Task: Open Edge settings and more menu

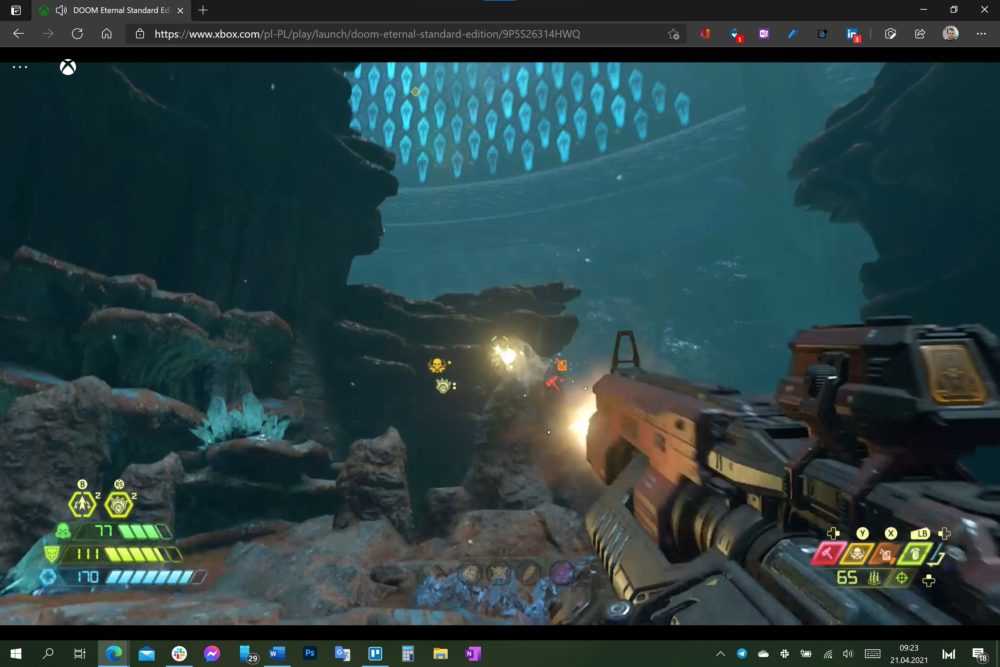Action: [x=981, y=34]
